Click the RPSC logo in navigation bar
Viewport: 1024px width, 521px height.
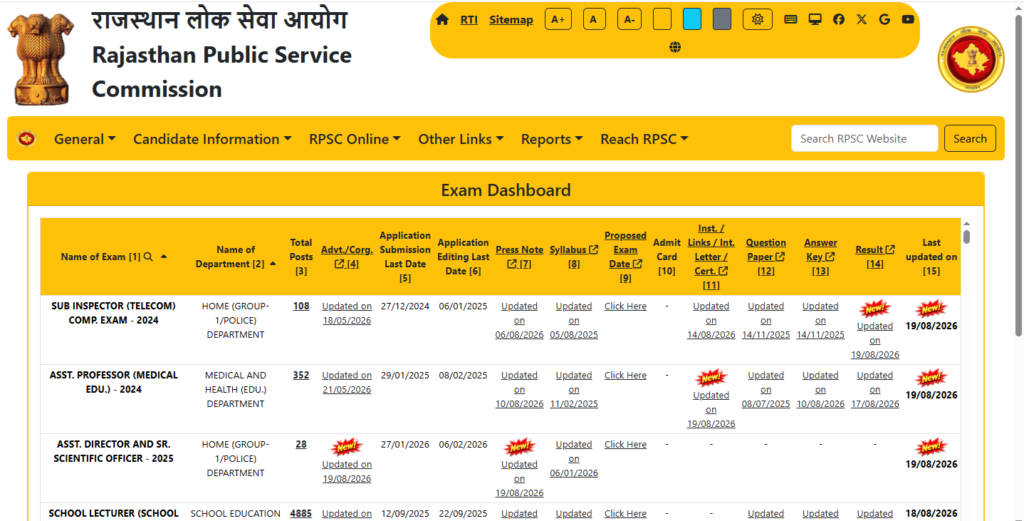pyautogui.click(x=26, y=138)
